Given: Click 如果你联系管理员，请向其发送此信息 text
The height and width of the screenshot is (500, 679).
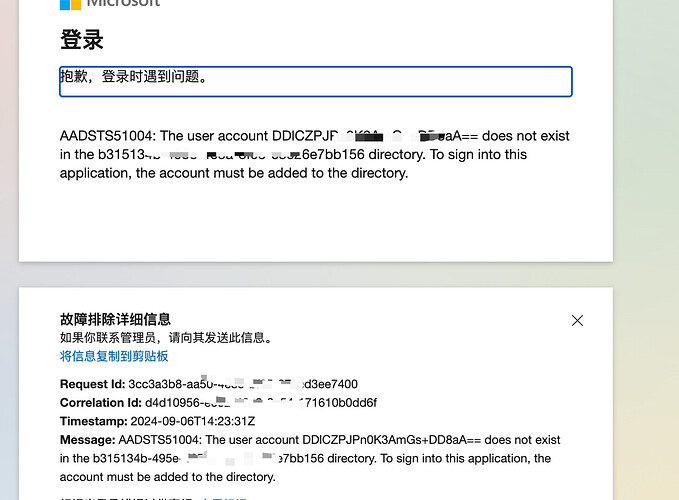Looking at the screenshot, I should [166, 338].
